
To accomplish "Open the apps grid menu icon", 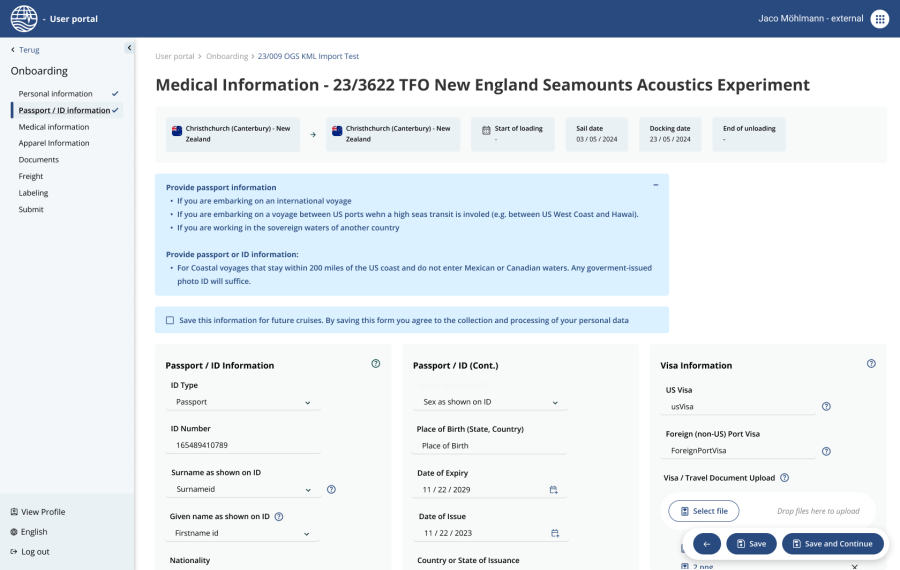I will [879, 18].
